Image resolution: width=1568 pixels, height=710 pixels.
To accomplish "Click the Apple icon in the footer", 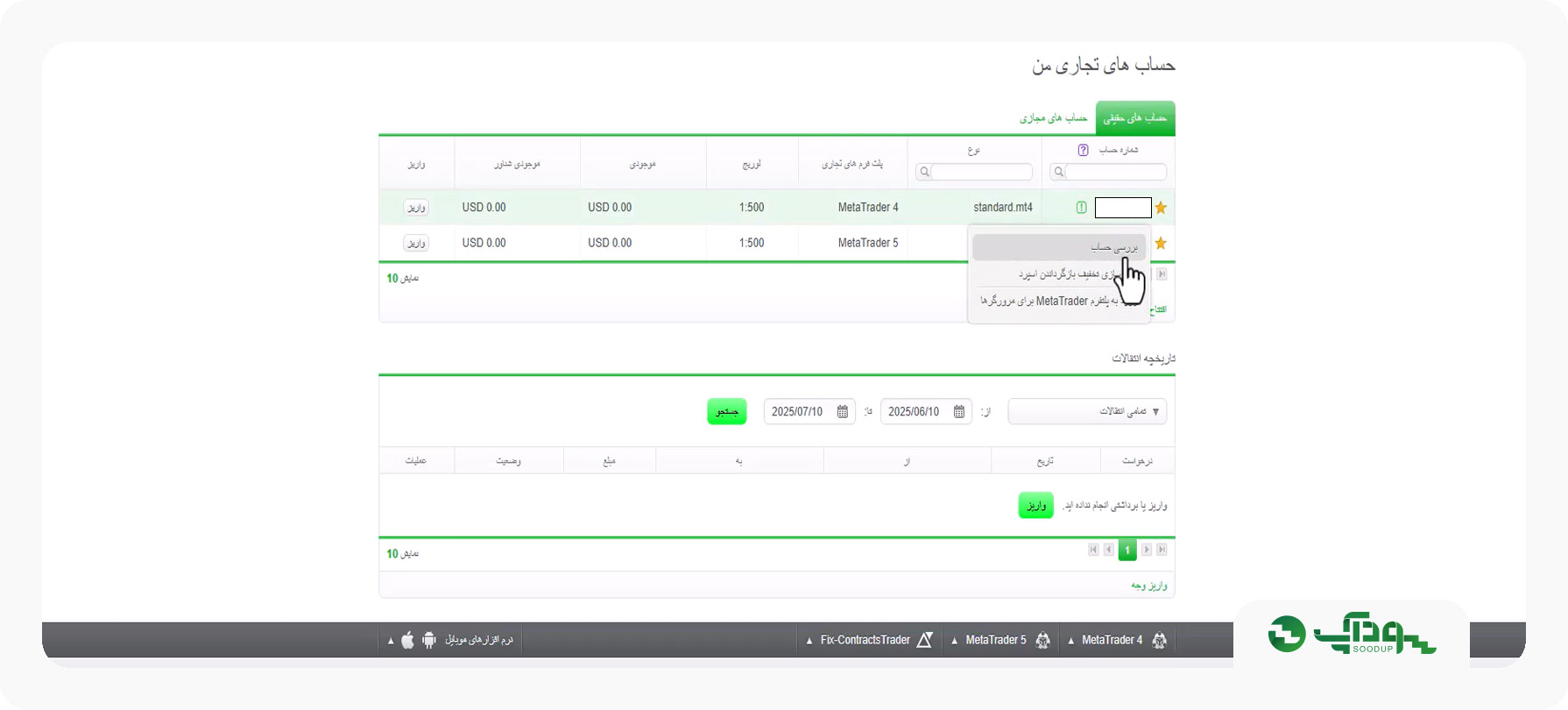I will [407, 641].
